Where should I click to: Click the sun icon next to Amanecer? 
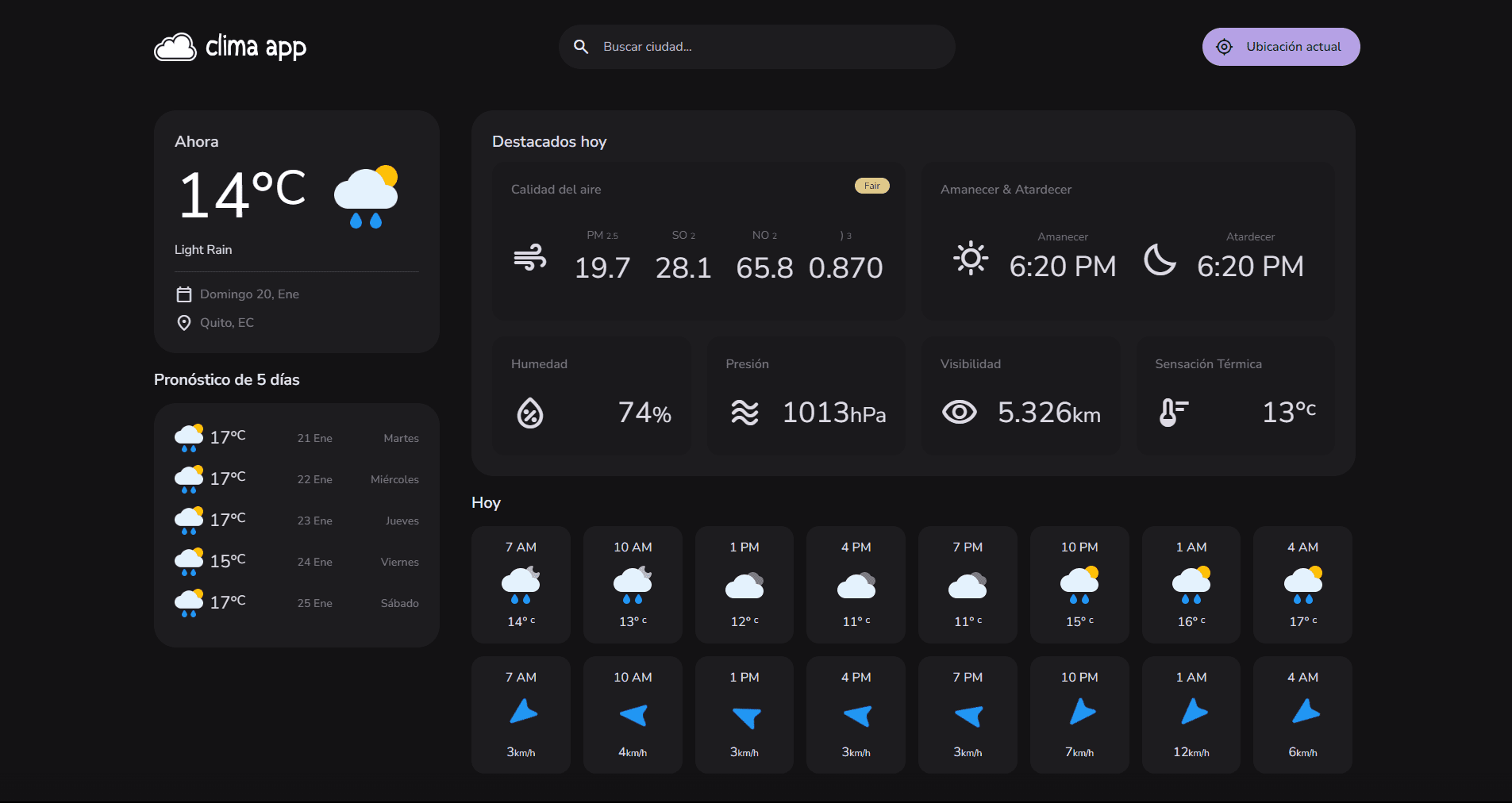tap(970, 258)
